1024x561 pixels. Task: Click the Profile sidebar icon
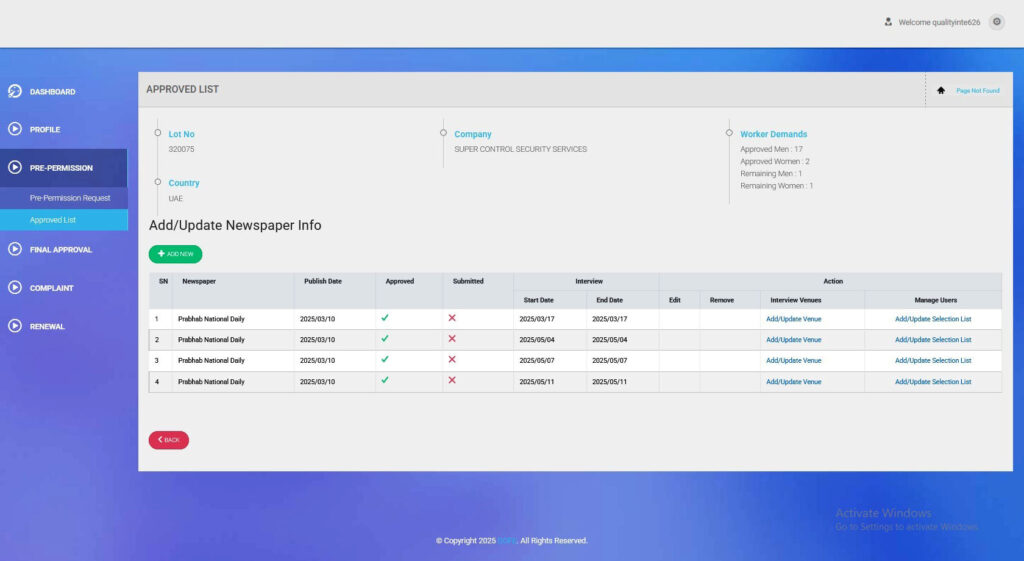[x=15, y=129]
